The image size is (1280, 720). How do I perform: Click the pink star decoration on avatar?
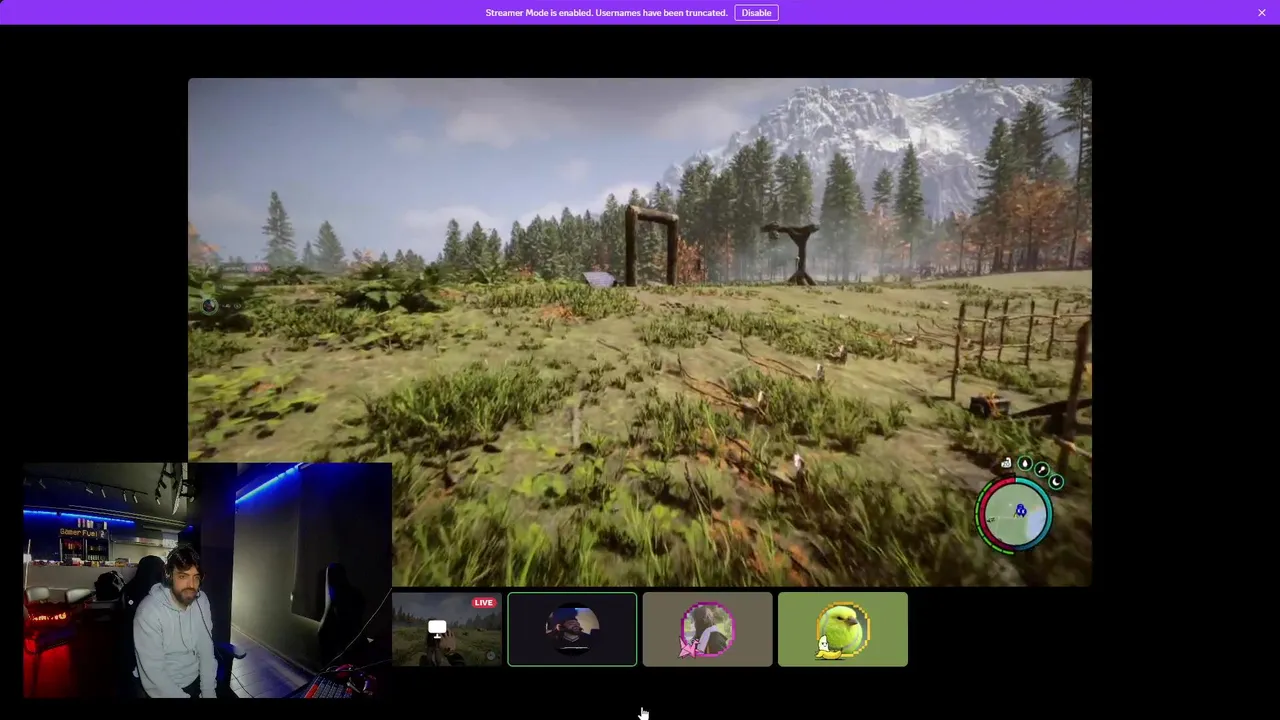pyautogui.click(x=690, y=648)
